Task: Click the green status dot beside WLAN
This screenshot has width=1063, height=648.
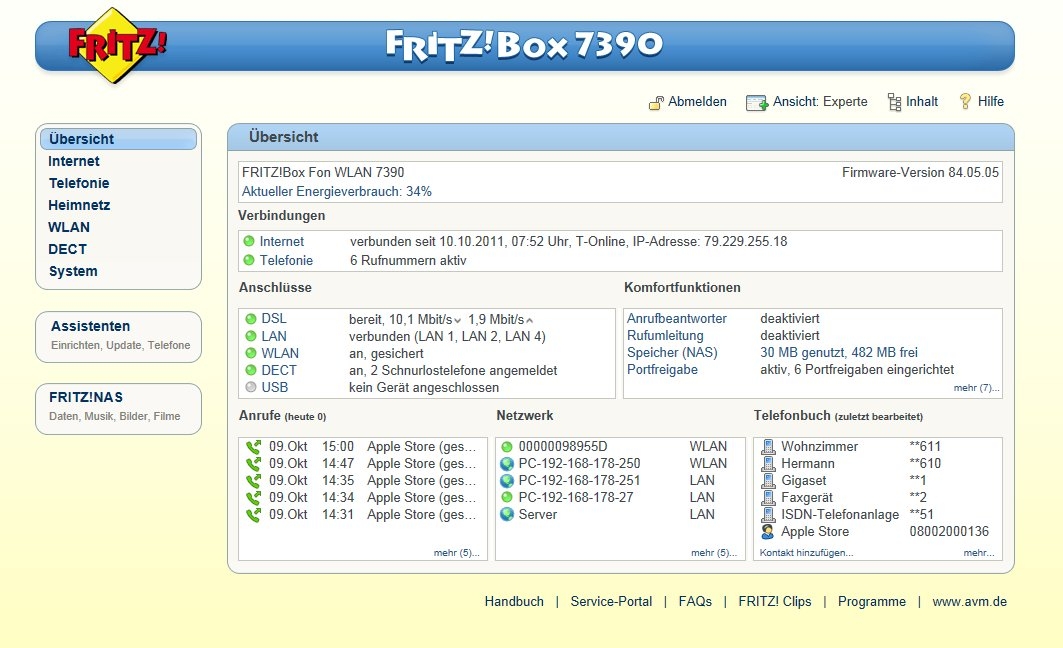Action: [x=251, y=353]
